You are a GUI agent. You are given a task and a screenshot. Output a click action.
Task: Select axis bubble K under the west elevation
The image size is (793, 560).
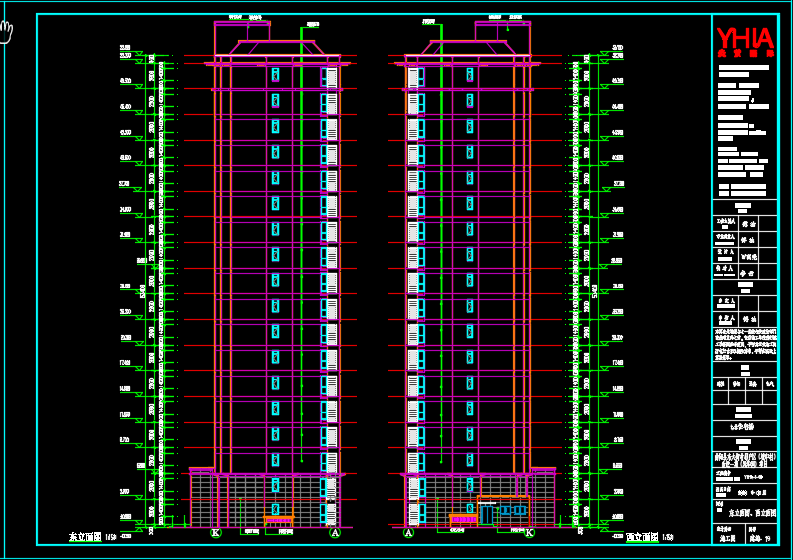coord(529,534)
